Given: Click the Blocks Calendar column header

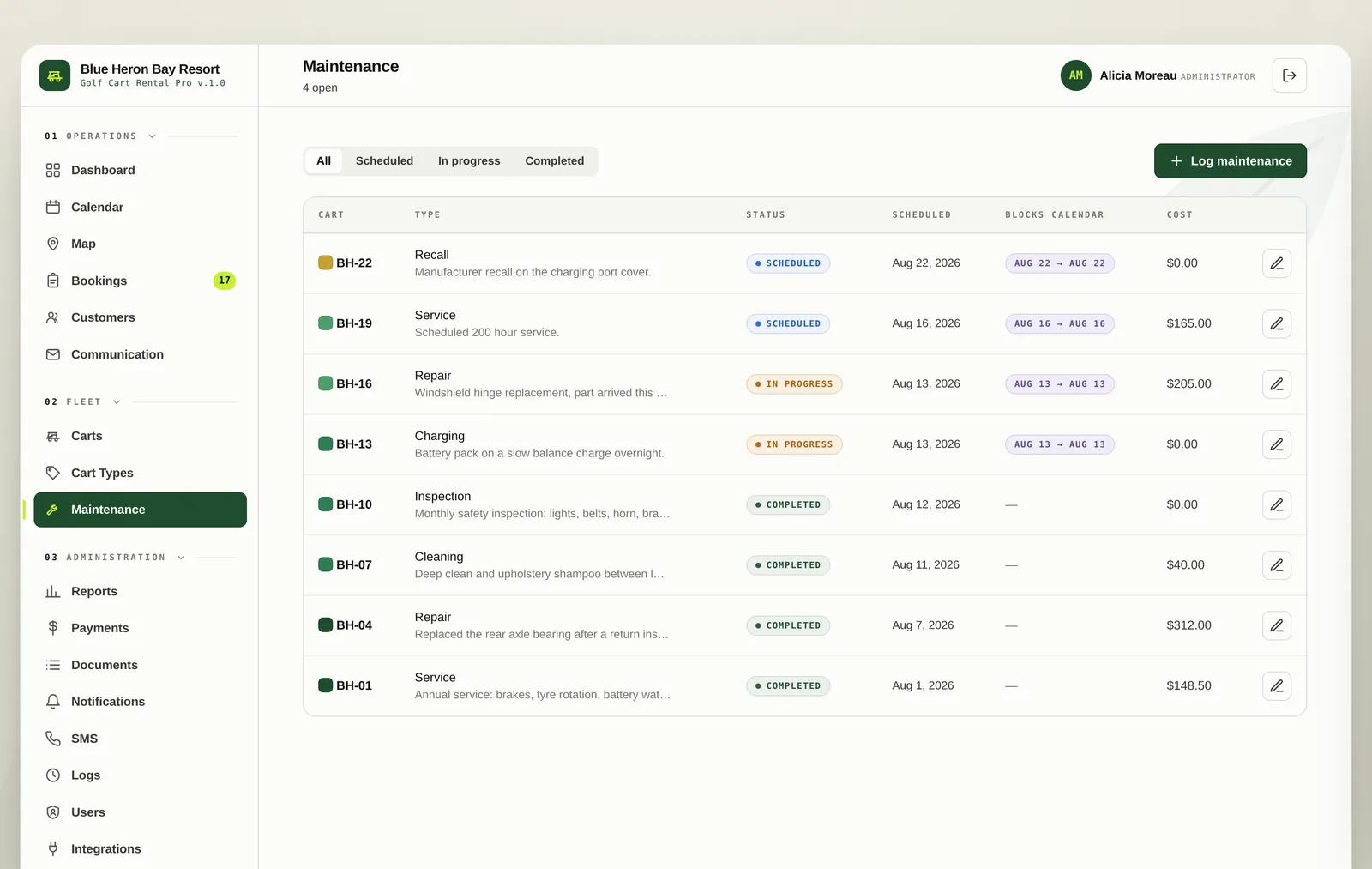Looking at the screenshot, I should pyautogui.click(x=1055, y=215).
